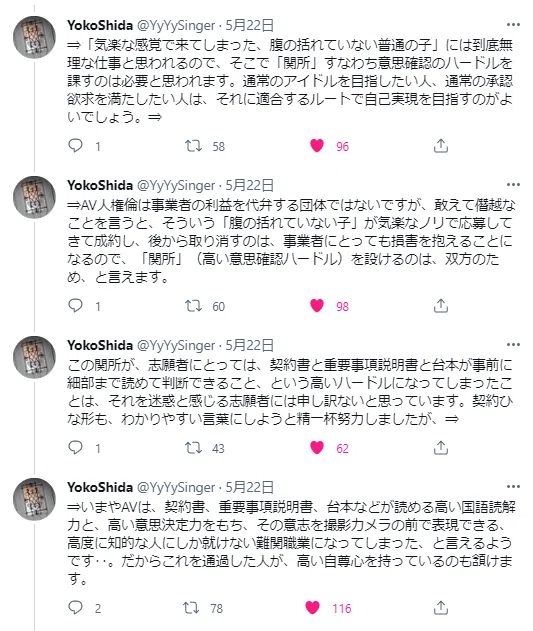Toggle the heart on the 98-likes tweet
Viewport: 533px width, 631px height.
tap(317, 306)
